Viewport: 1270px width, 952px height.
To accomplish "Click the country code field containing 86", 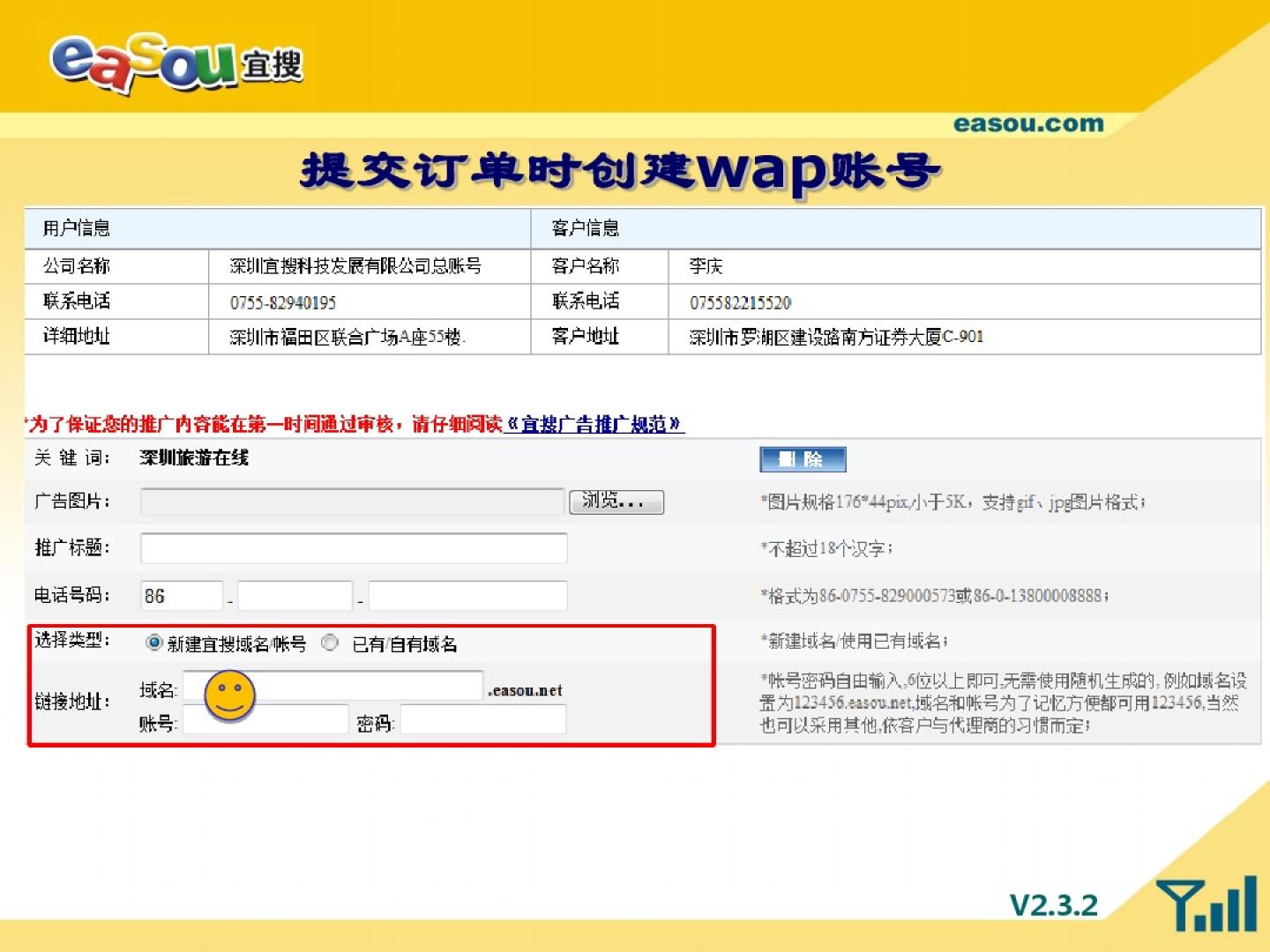I will click(x=182, y=596).
